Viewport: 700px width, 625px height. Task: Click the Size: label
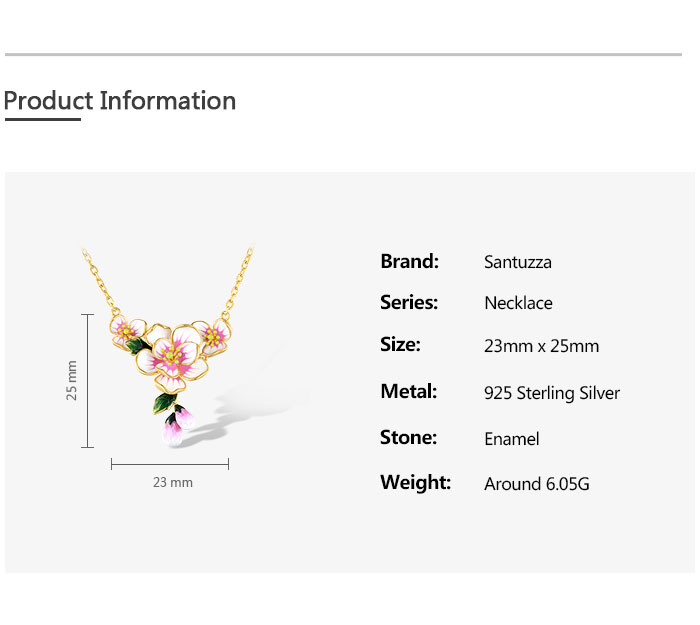click(x=400, y=345)
